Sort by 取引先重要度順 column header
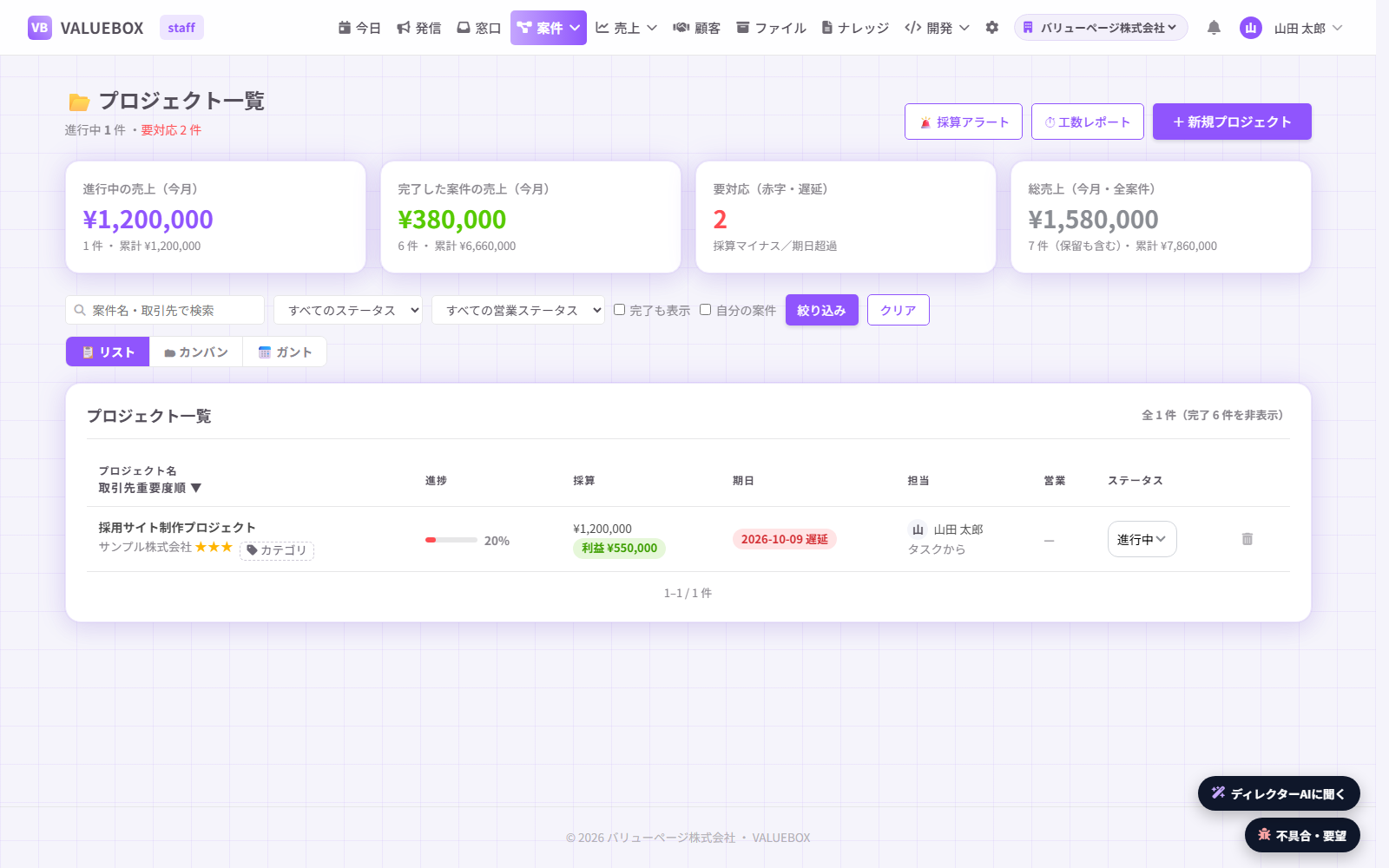 point(150,488)
